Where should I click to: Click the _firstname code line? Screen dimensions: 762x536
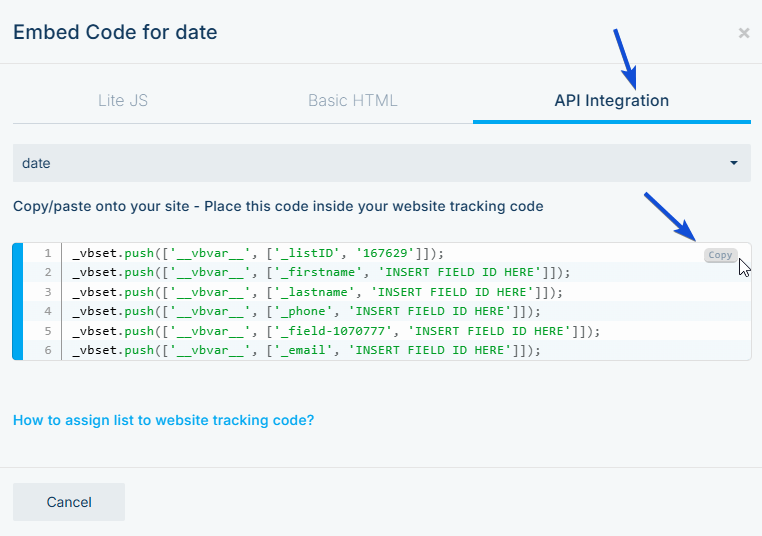pyautogui.click(x=321, y=272)
